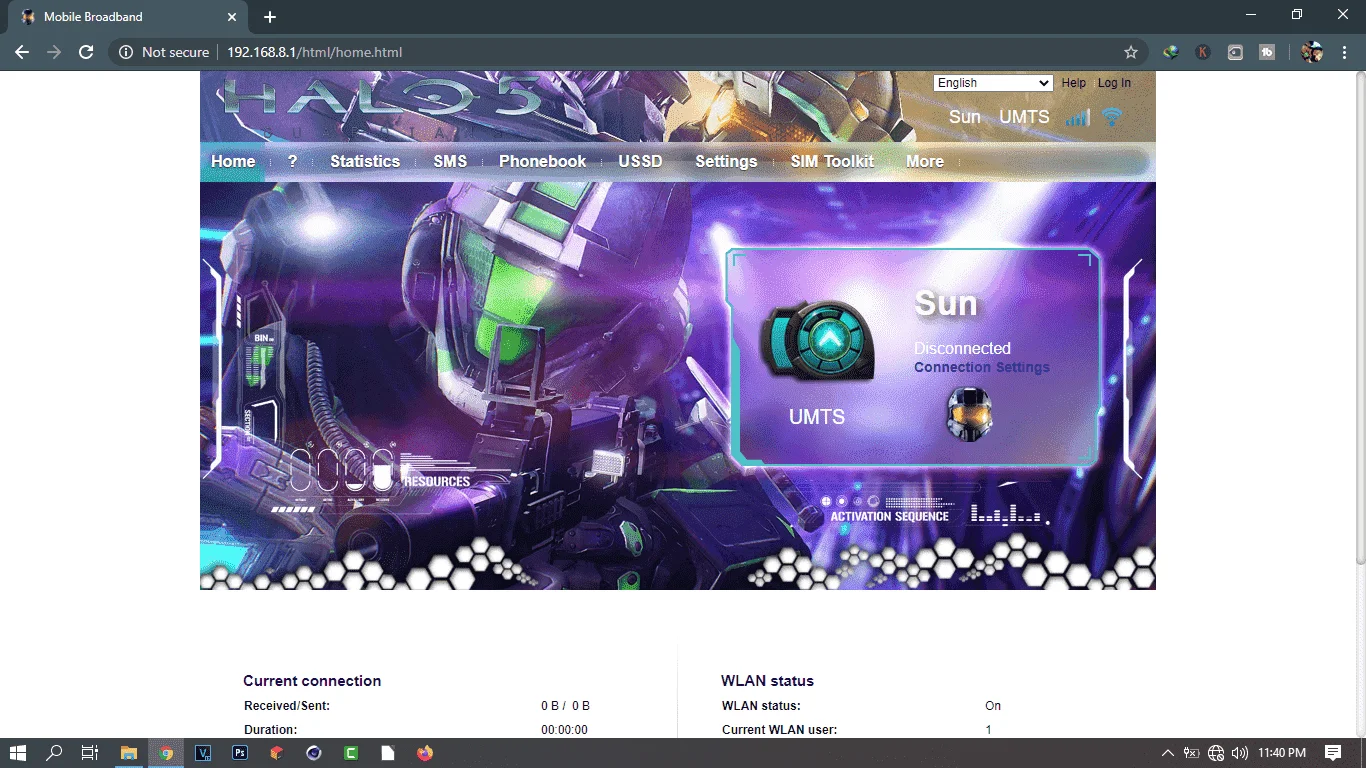Click the address bar URL

314,52
